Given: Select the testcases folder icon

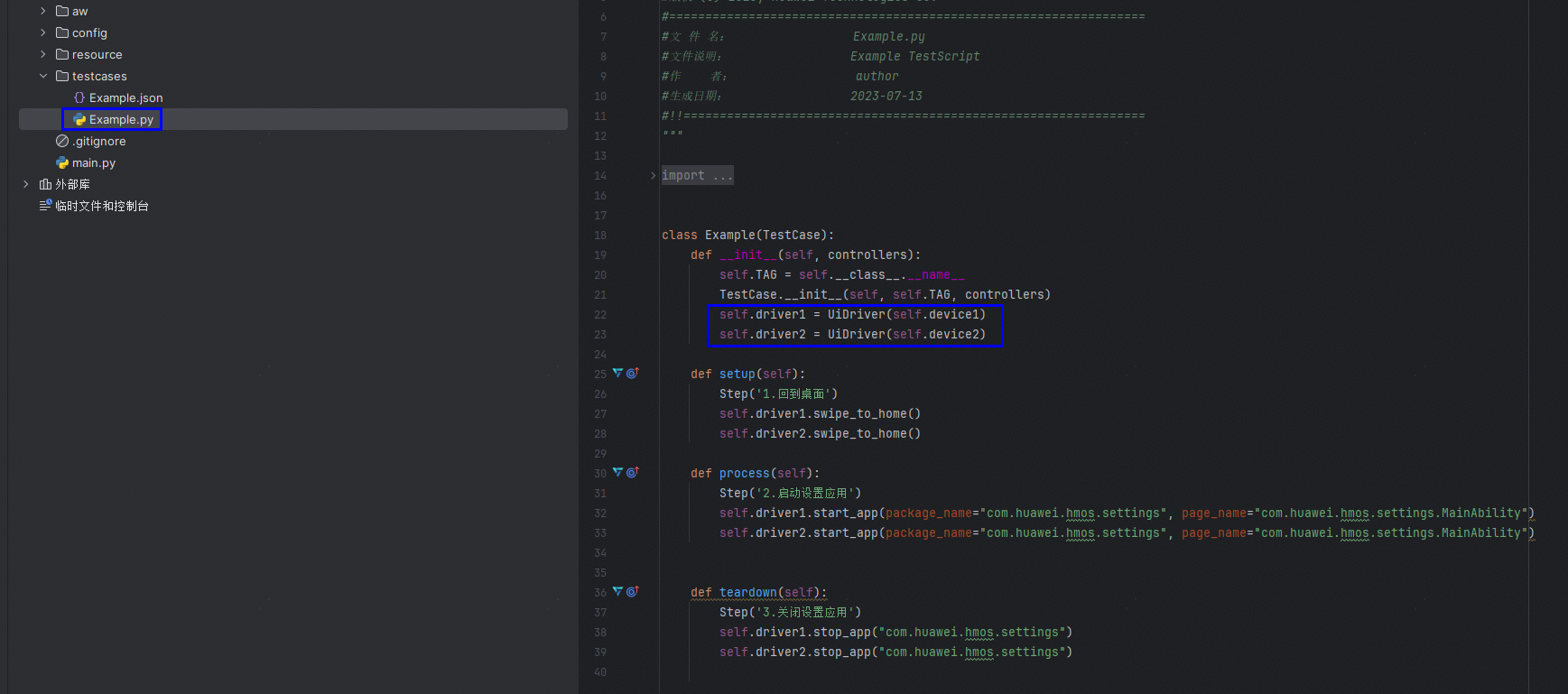Looking at the screenshot, I should pyautogui.click(x=62, y=76).
